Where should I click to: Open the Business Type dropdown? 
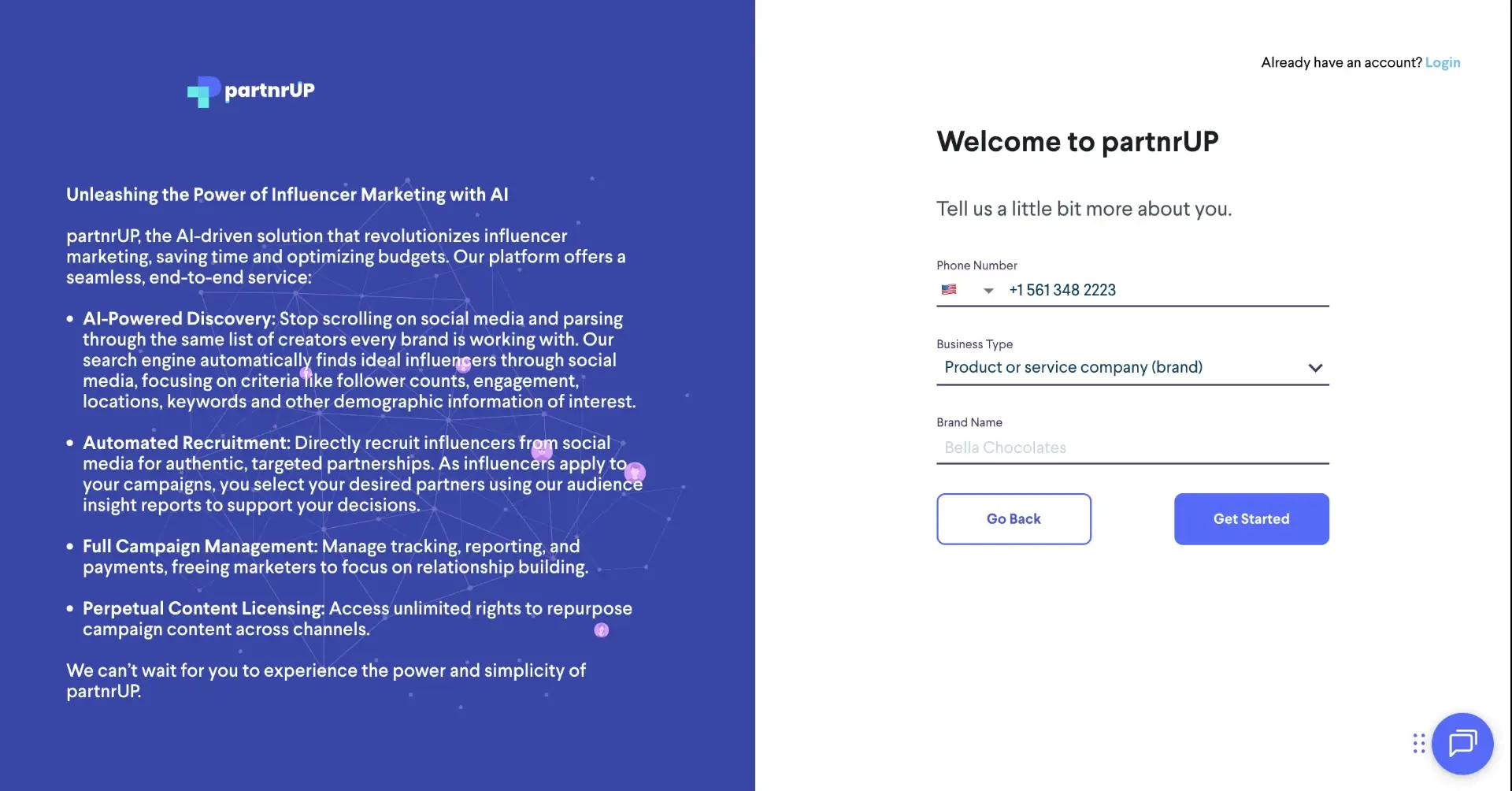1132,368
